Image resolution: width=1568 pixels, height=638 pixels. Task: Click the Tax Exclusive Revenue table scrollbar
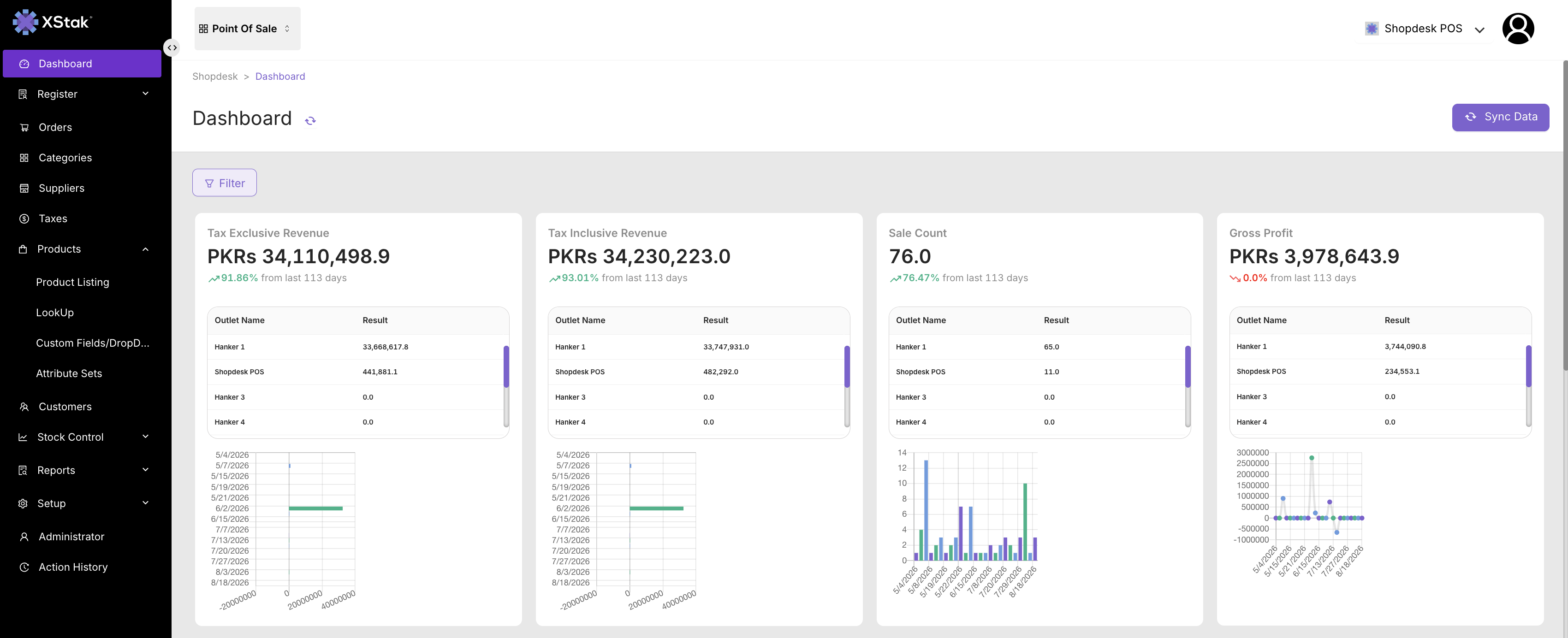506,367
